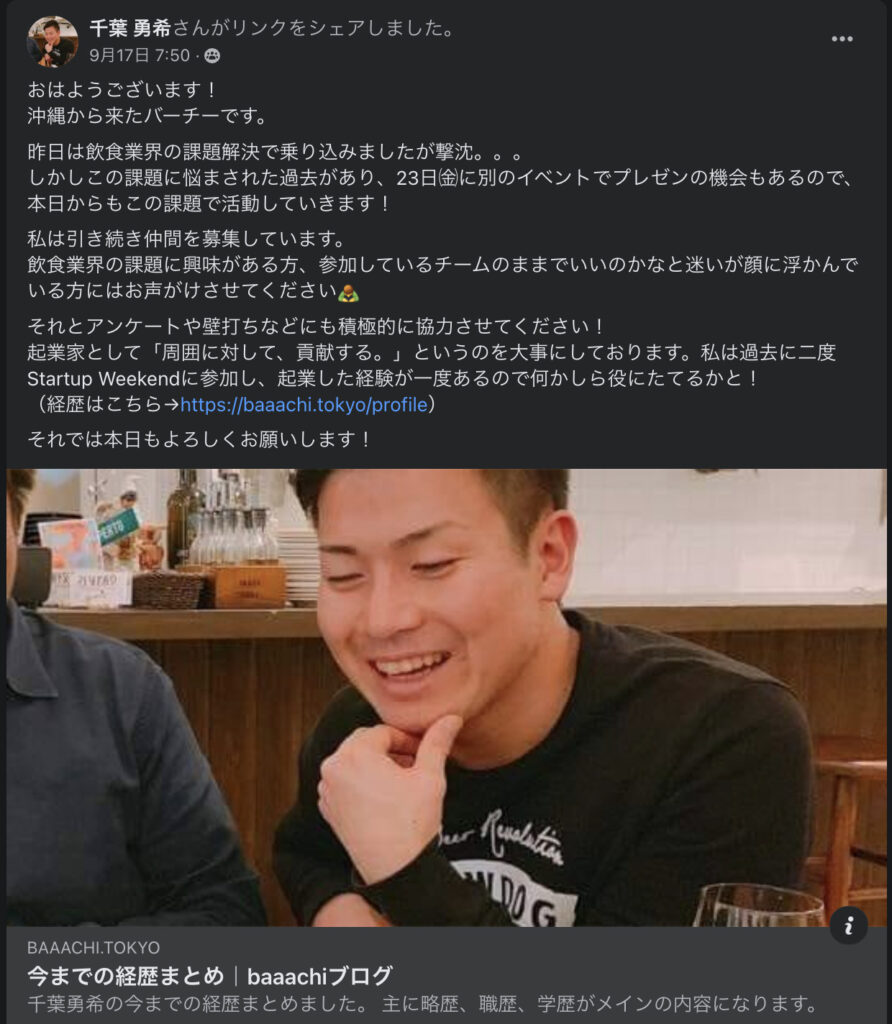Viewport: 892px width, 1024px height.
Task: Click the Startup Weekend text in the post
Action: click(103, 379)
